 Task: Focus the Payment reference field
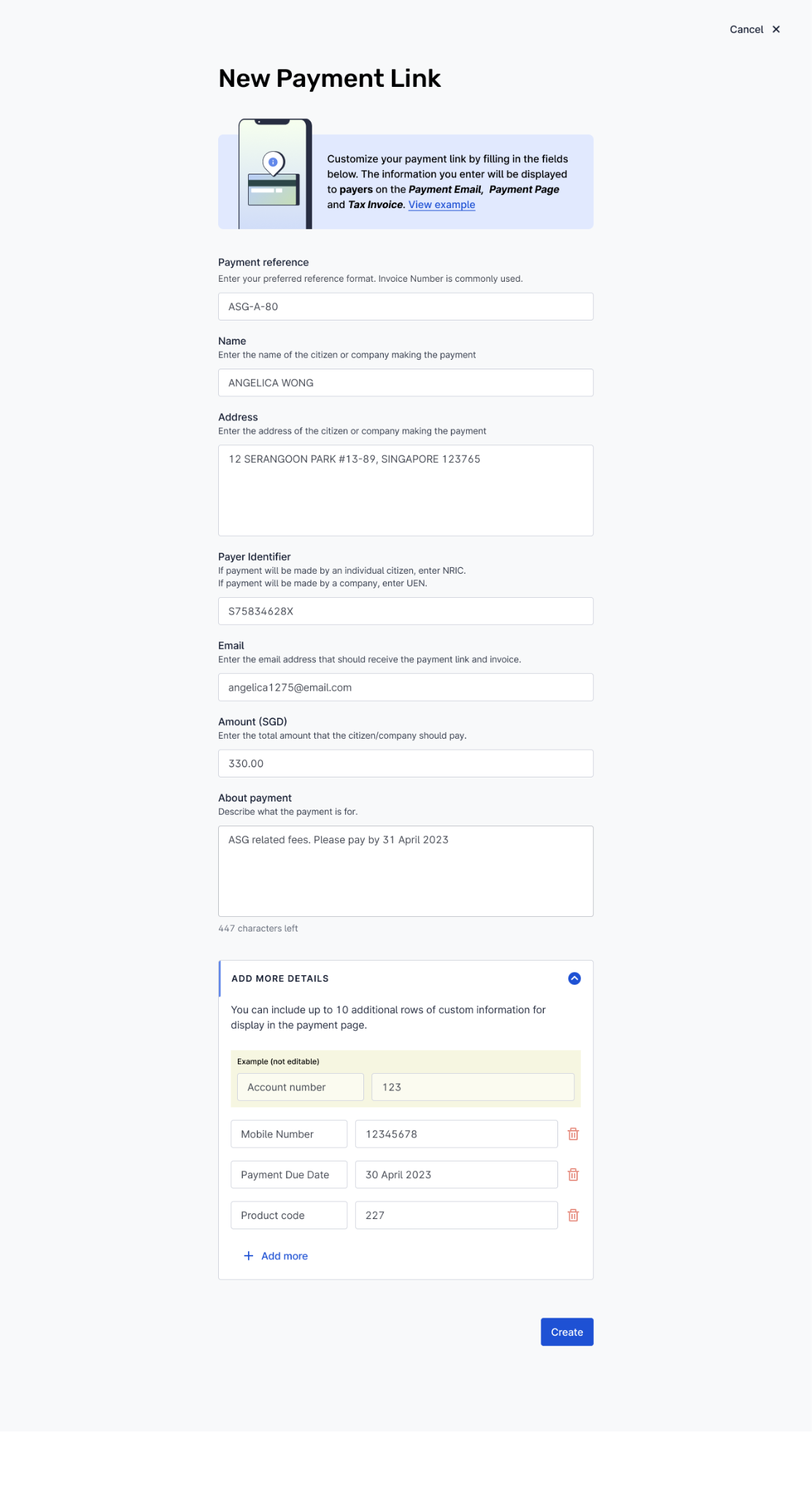406,307
